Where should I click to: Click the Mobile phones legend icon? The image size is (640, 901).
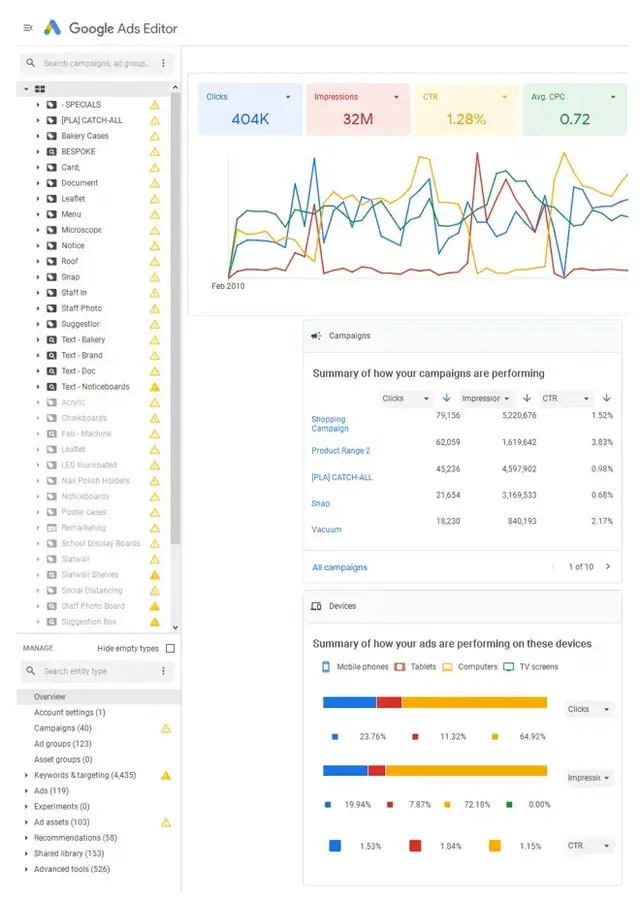pos(326,667)
